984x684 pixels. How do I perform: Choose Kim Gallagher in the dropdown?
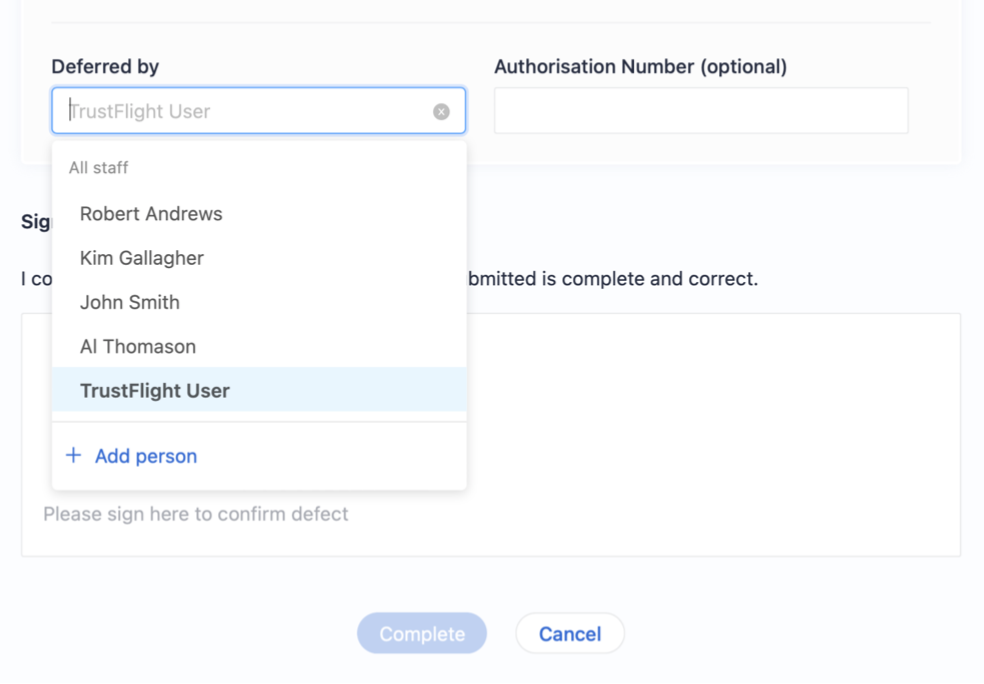[x=142, y=258]
